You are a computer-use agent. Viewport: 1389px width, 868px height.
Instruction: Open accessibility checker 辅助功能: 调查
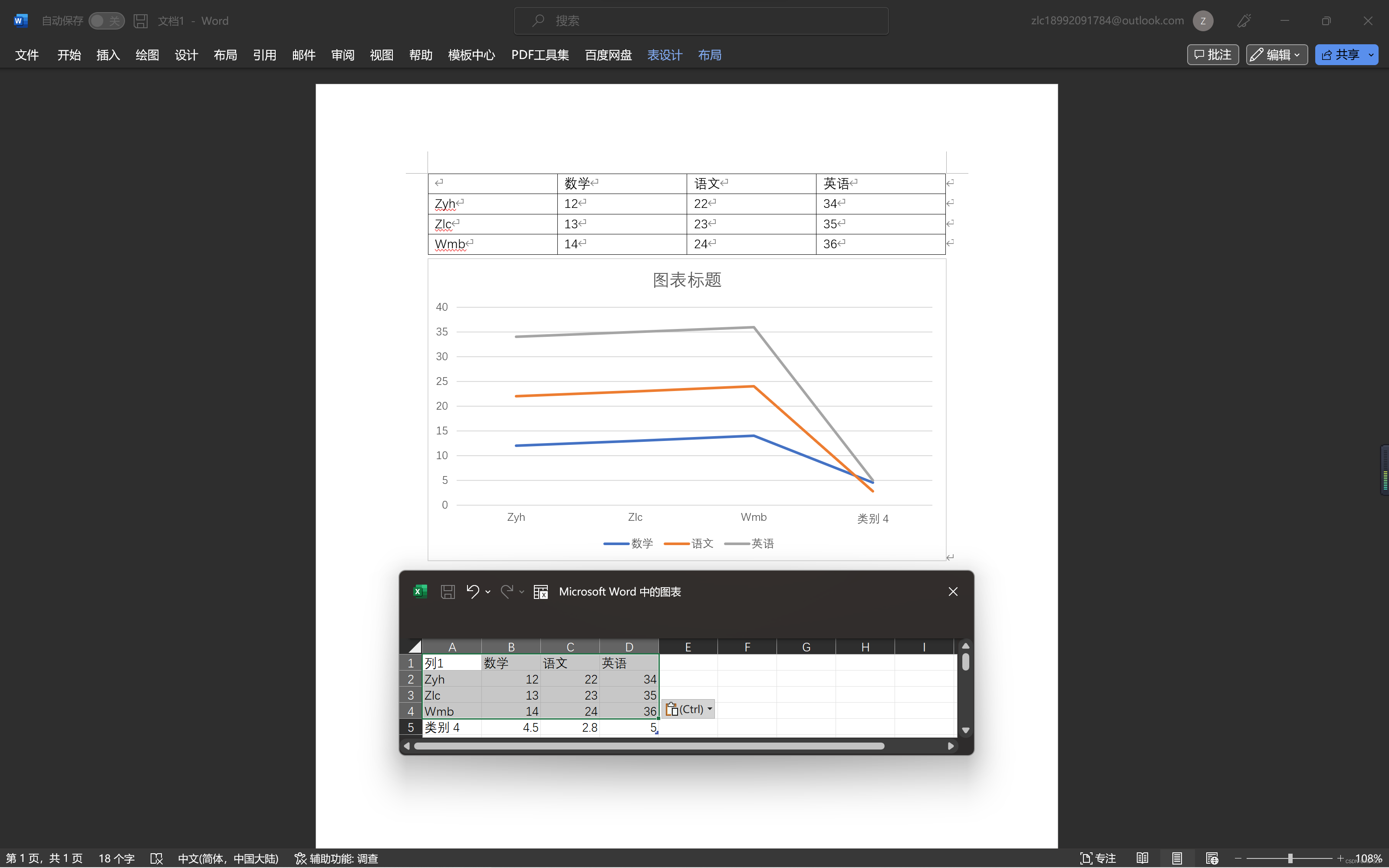pos(336,858)
